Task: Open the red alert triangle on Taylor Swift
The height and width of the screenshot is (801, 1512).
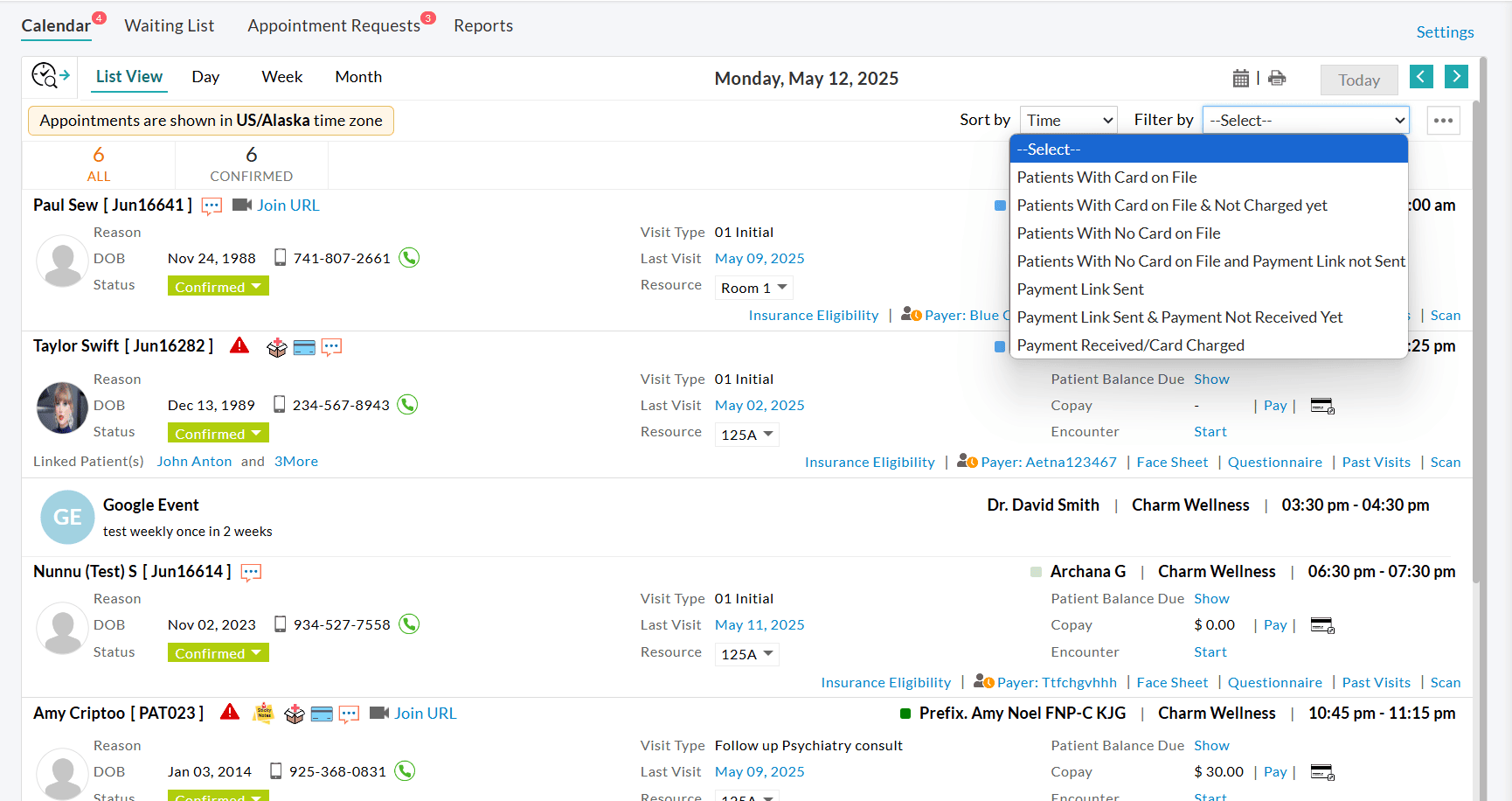Action: [x=239, y=345]
